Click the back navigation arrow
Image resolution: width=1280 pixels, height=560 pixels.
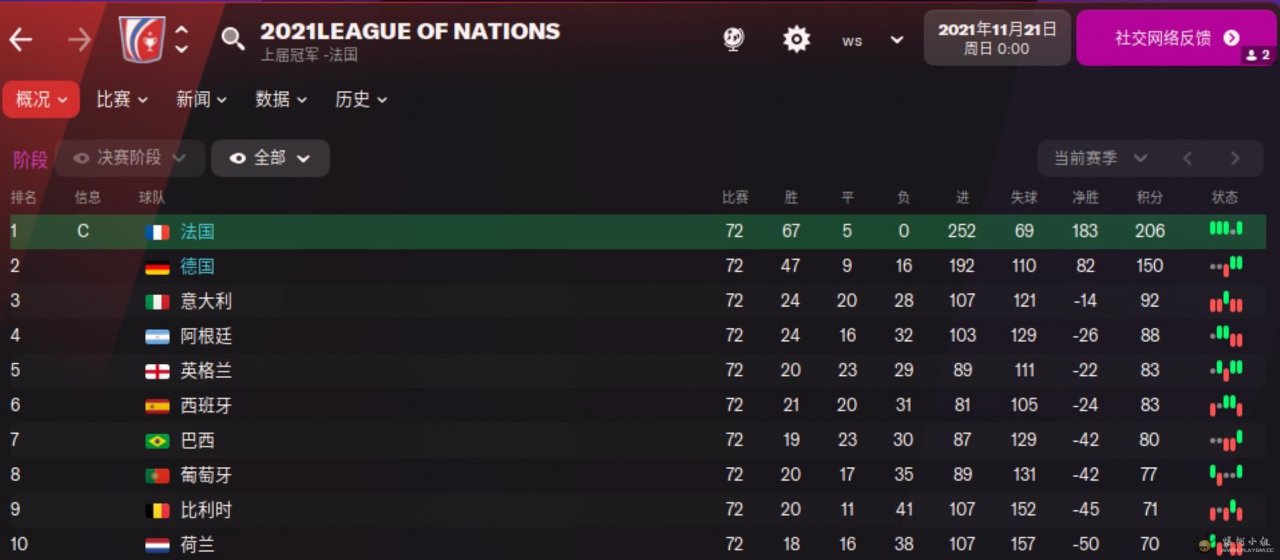click(x=21, y=39)
